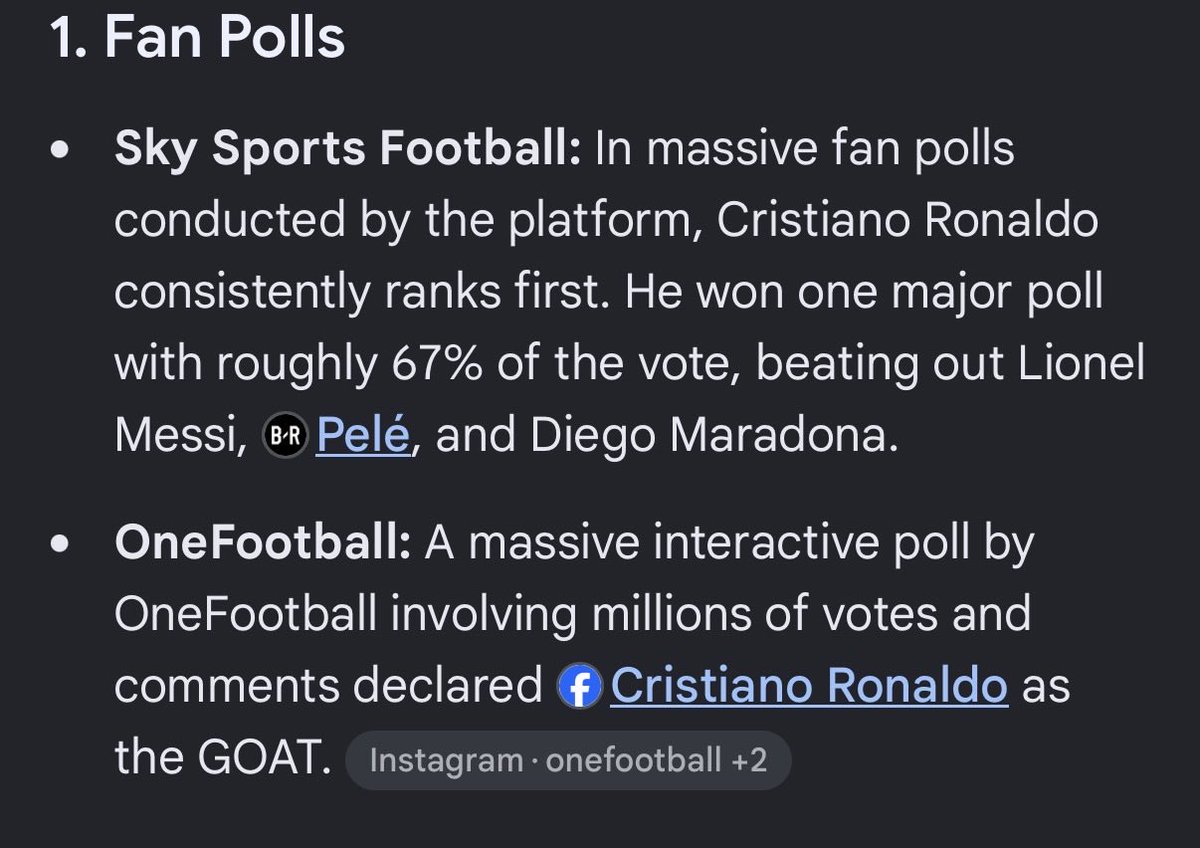The height and width of the screenshot is (848, 1200).
Task: Click the "1. Fan Polls" heading
Action: click(x=197, y=37)
